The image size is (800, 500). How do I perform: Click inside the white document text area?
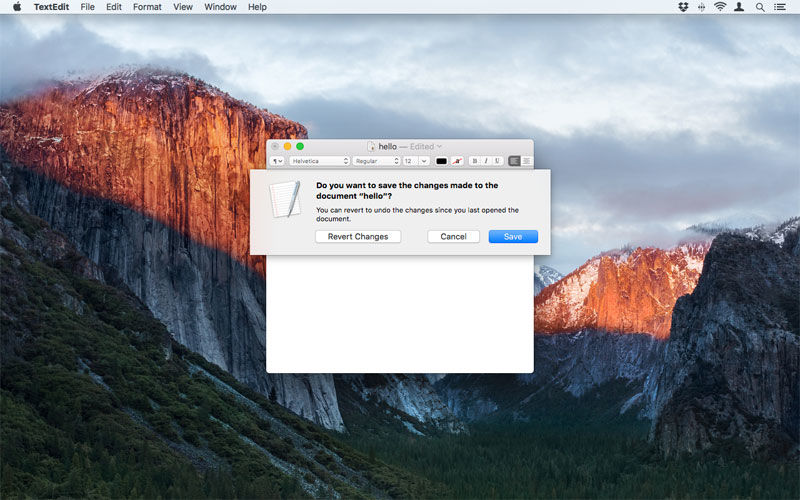(400, 314)
